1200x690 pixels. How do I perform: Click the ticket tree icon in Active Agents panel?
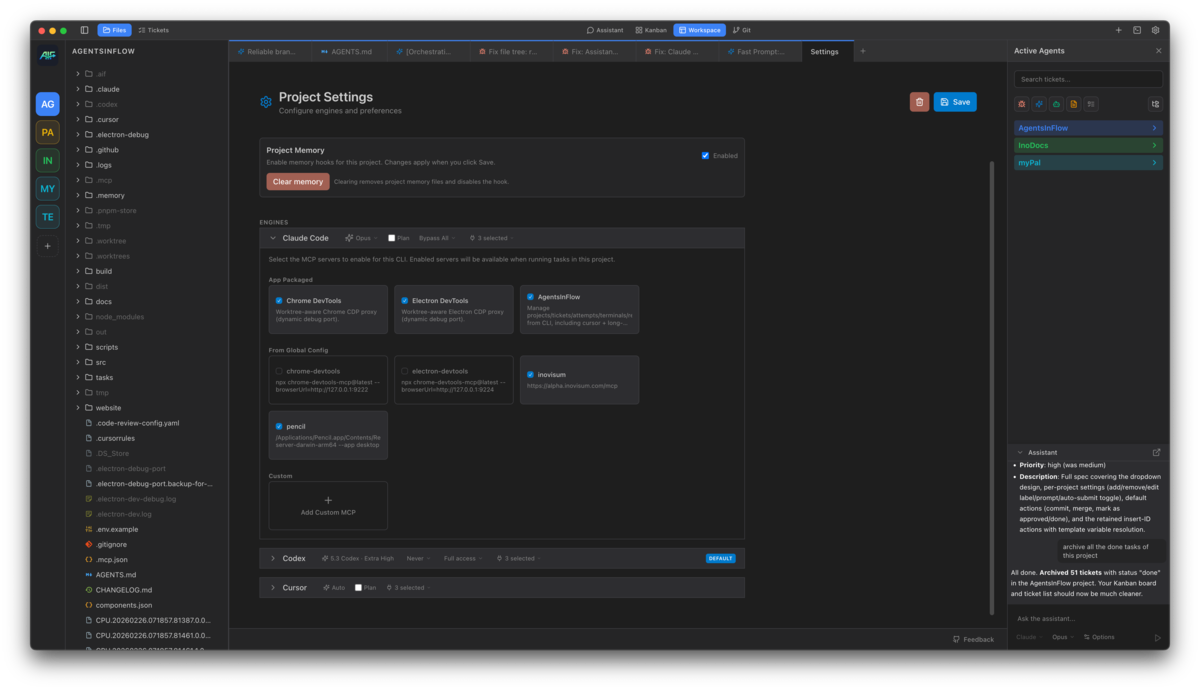click(1155, 103)
